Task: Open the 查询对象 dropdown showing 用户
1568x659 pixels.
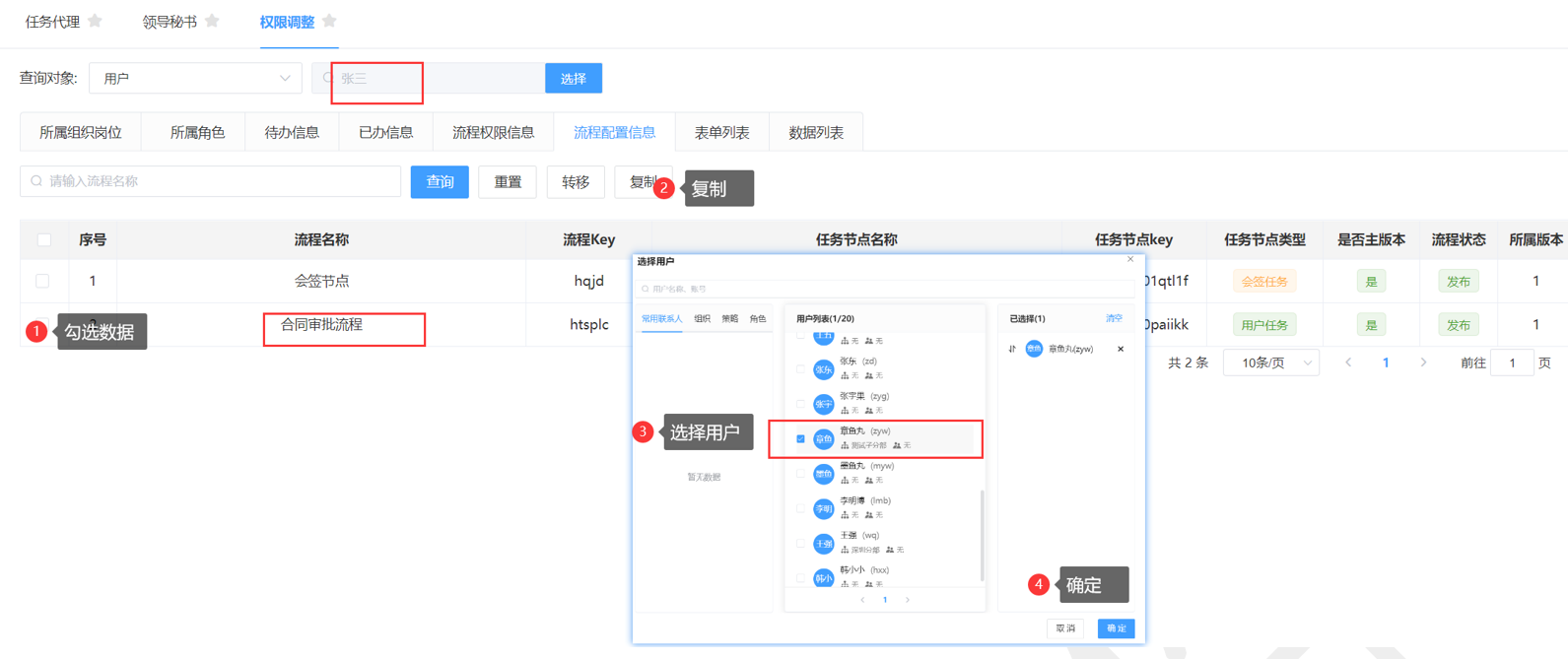Action: [x=195, y=78]
